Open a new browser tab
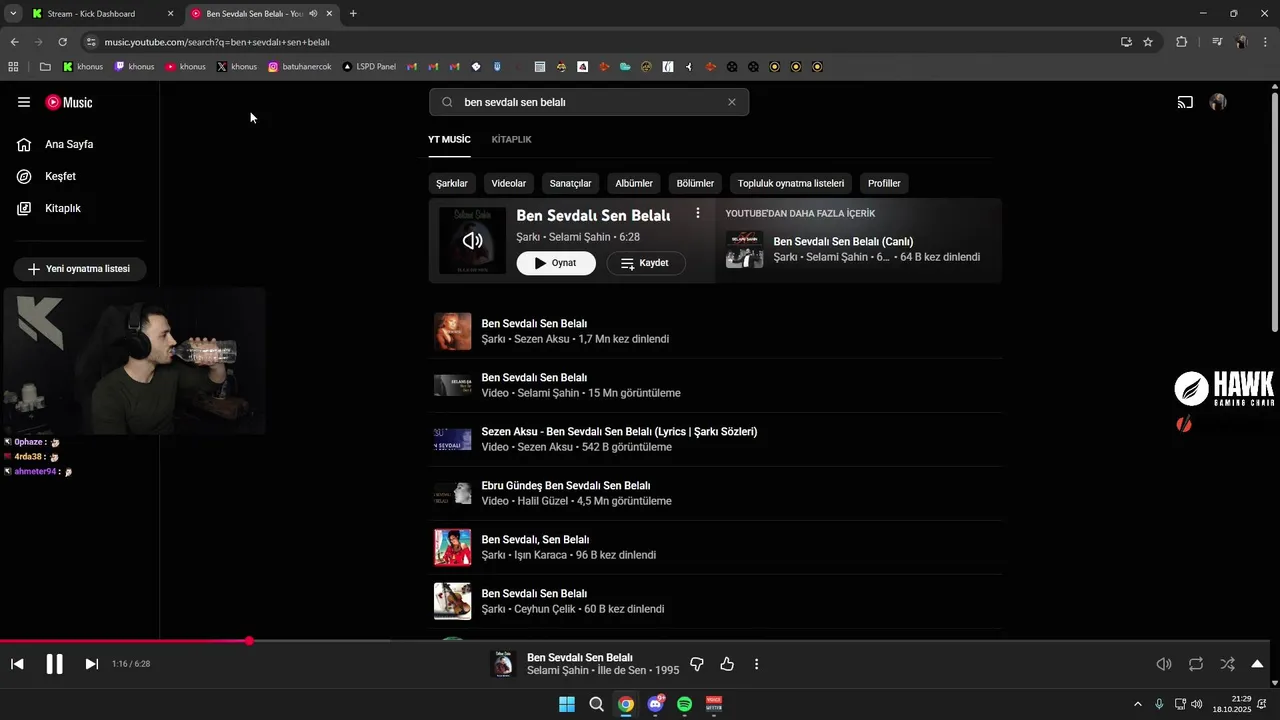1280x720 pixels. coord(353,14)
